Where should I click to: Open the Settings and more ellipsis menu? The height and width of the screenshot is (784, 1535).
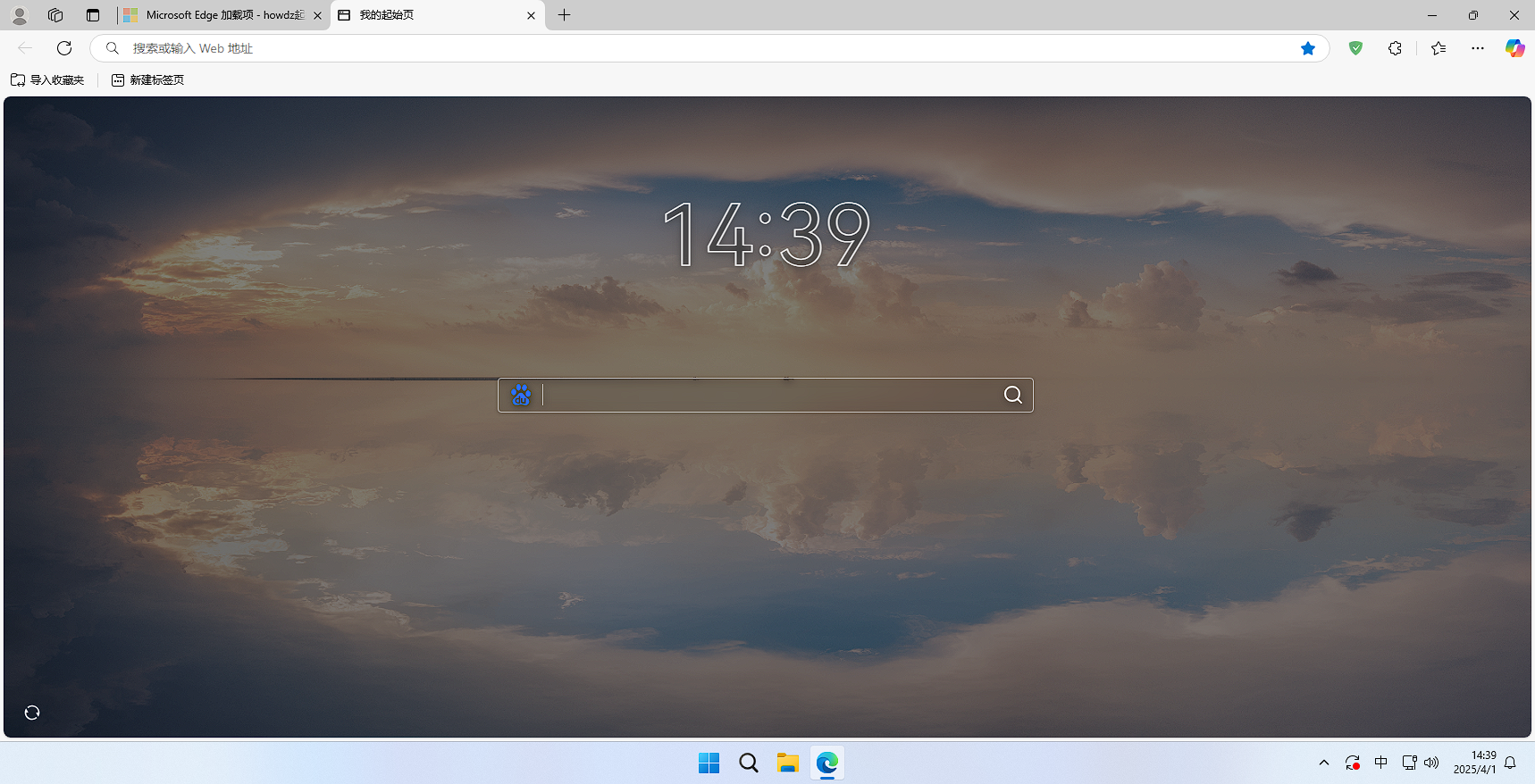click(1478, 48)
